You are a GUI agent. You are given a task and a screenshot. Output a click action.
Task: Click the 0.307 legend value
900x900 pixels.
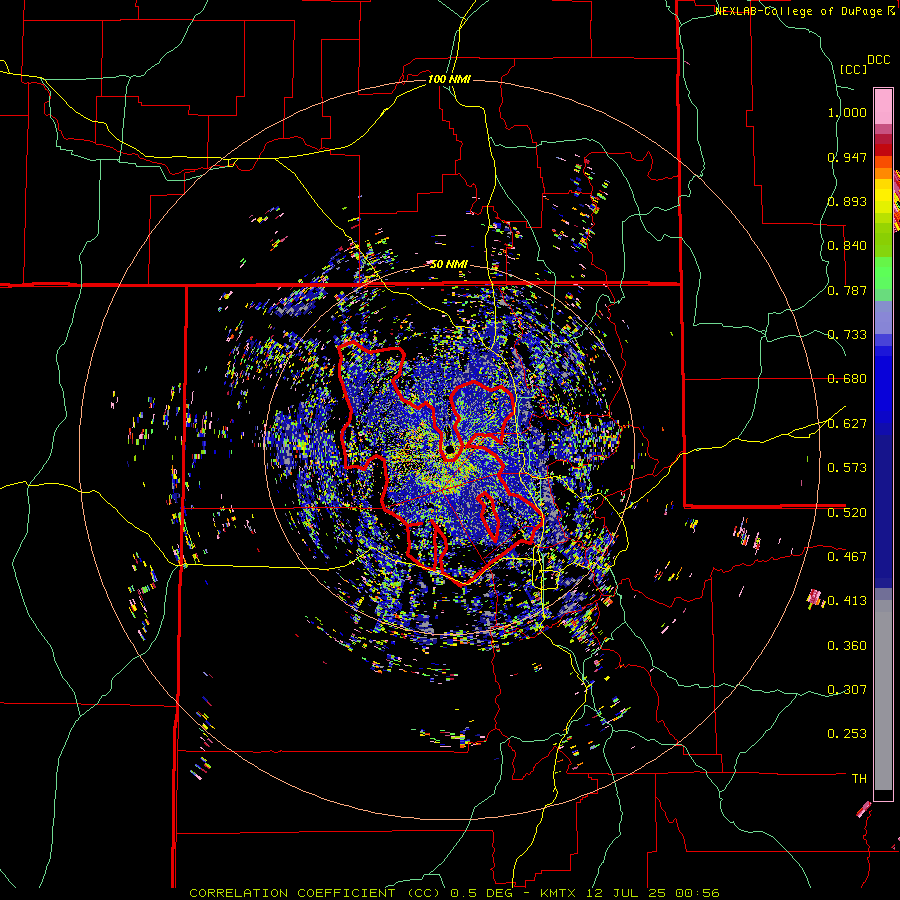(x=847, y=690)
